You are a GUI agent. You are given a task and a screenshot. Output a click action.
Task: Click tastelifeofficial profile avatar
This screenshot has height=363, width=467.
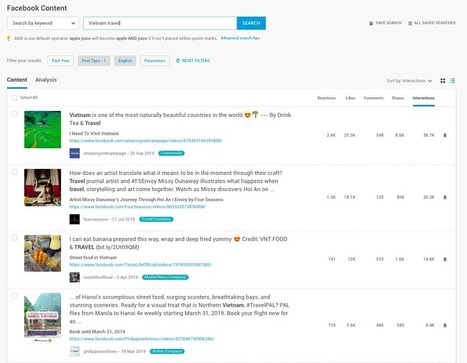point(75,277)
